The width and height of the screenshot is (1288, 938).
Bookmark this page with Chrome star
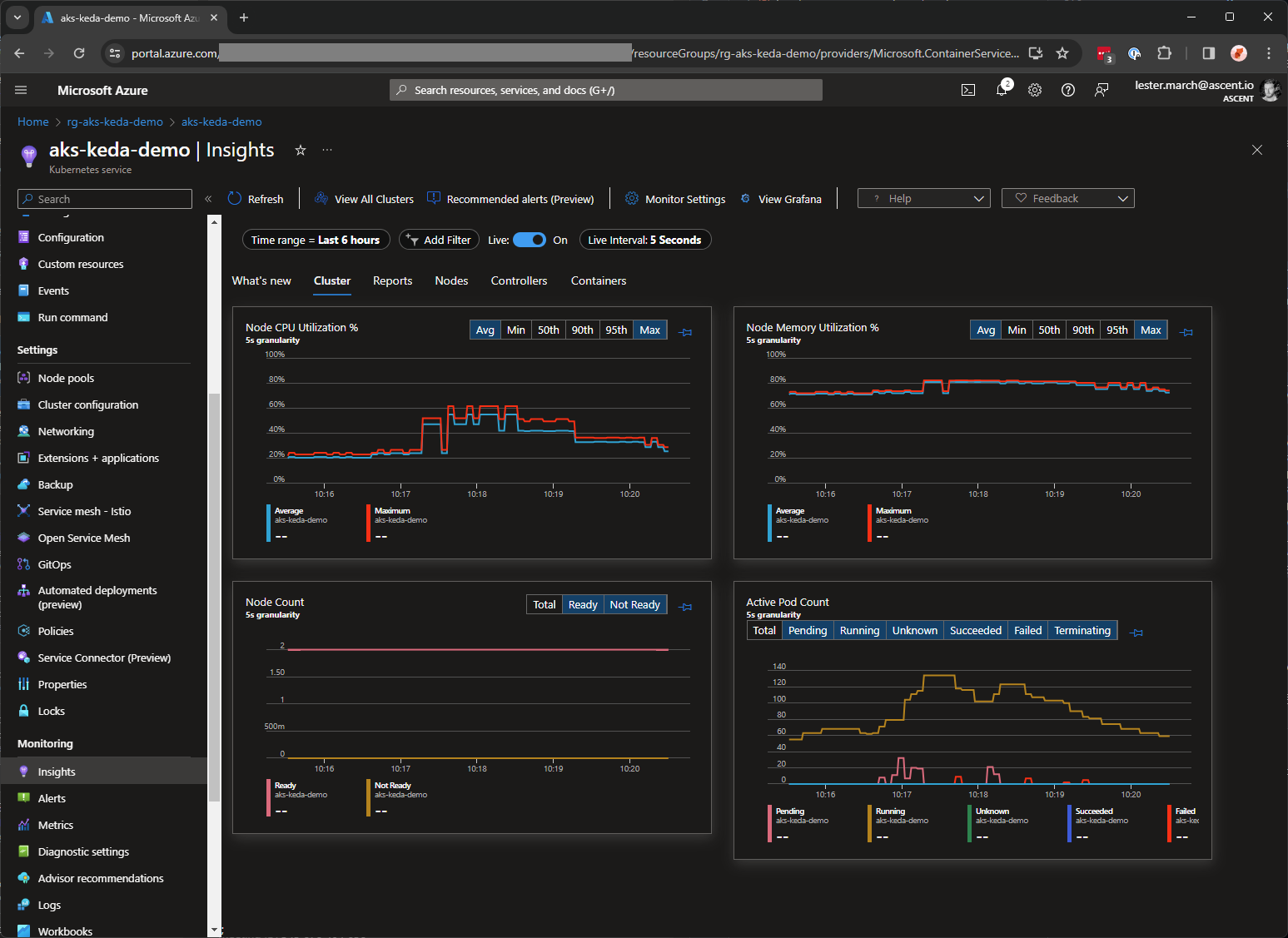click(x=1062, y=53)
